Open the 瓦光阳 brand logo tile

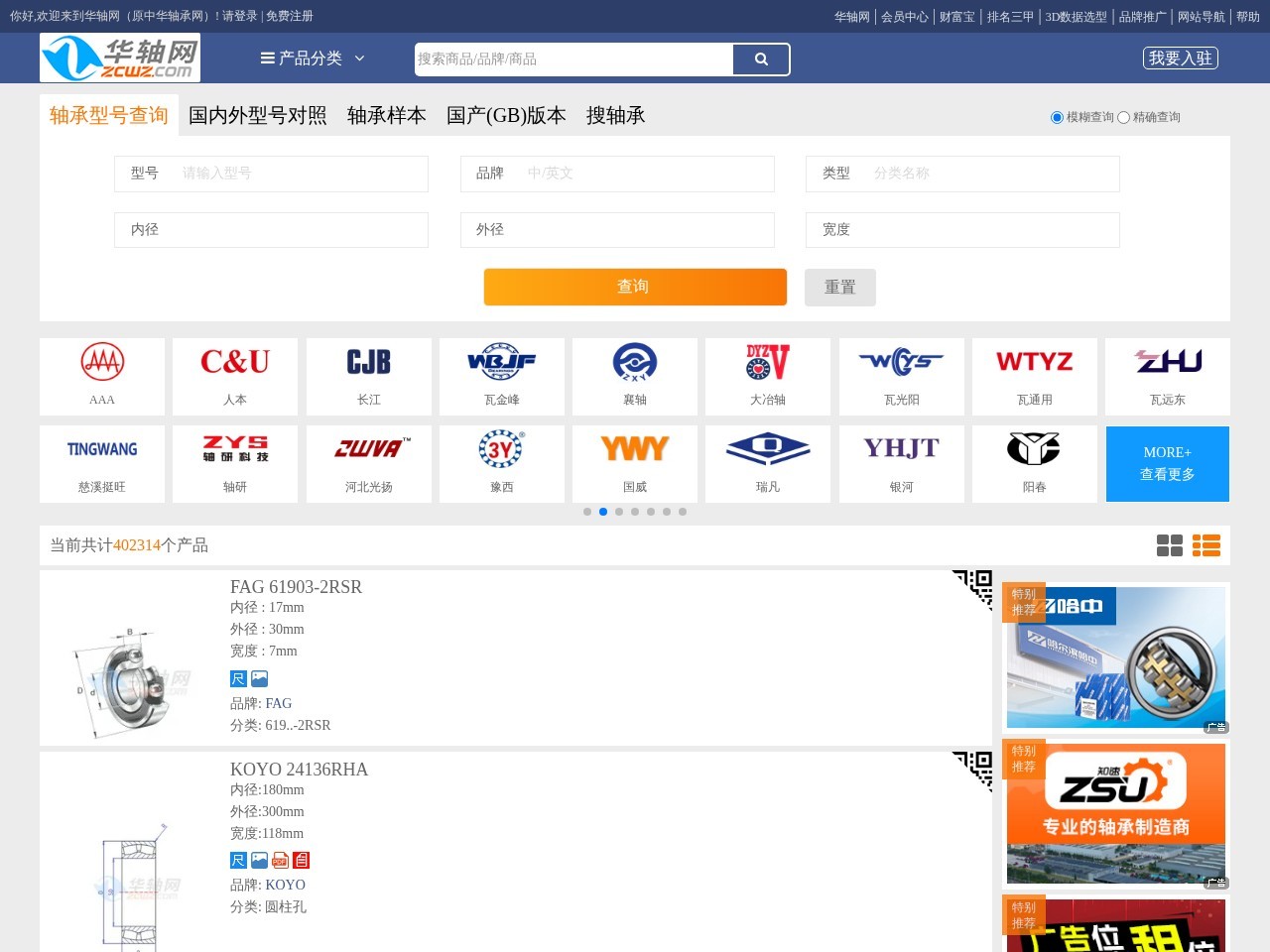[x=902, y=377]
